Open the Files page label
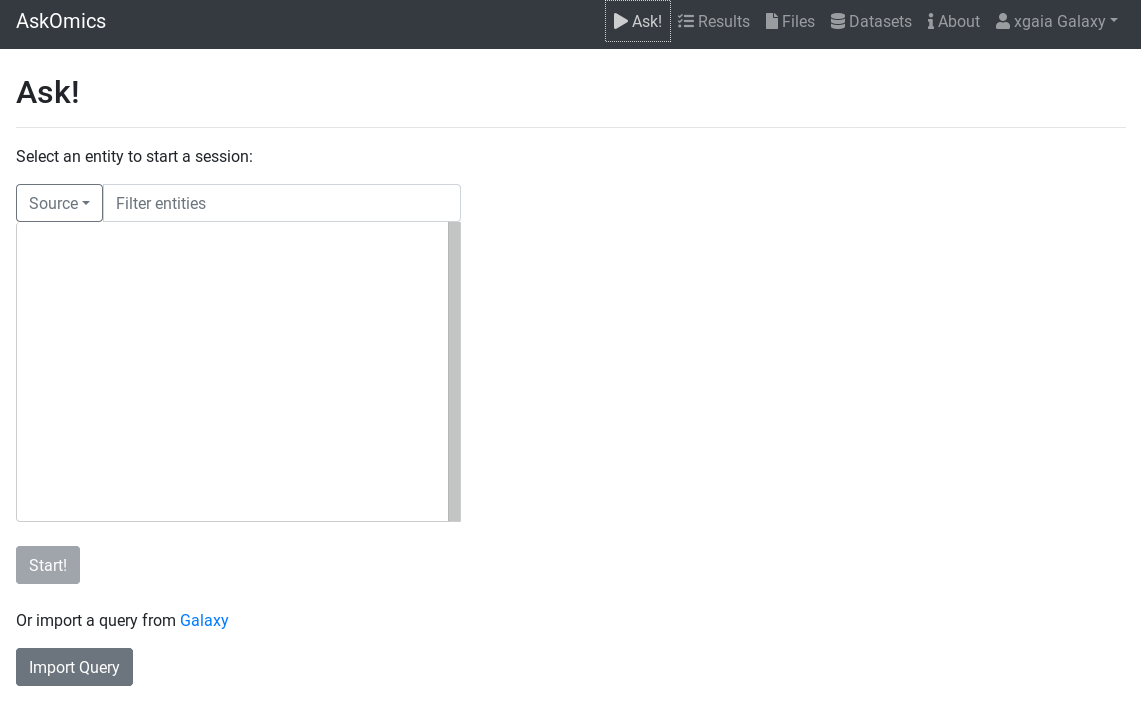The image size is (1141, 701). point(798,22)
